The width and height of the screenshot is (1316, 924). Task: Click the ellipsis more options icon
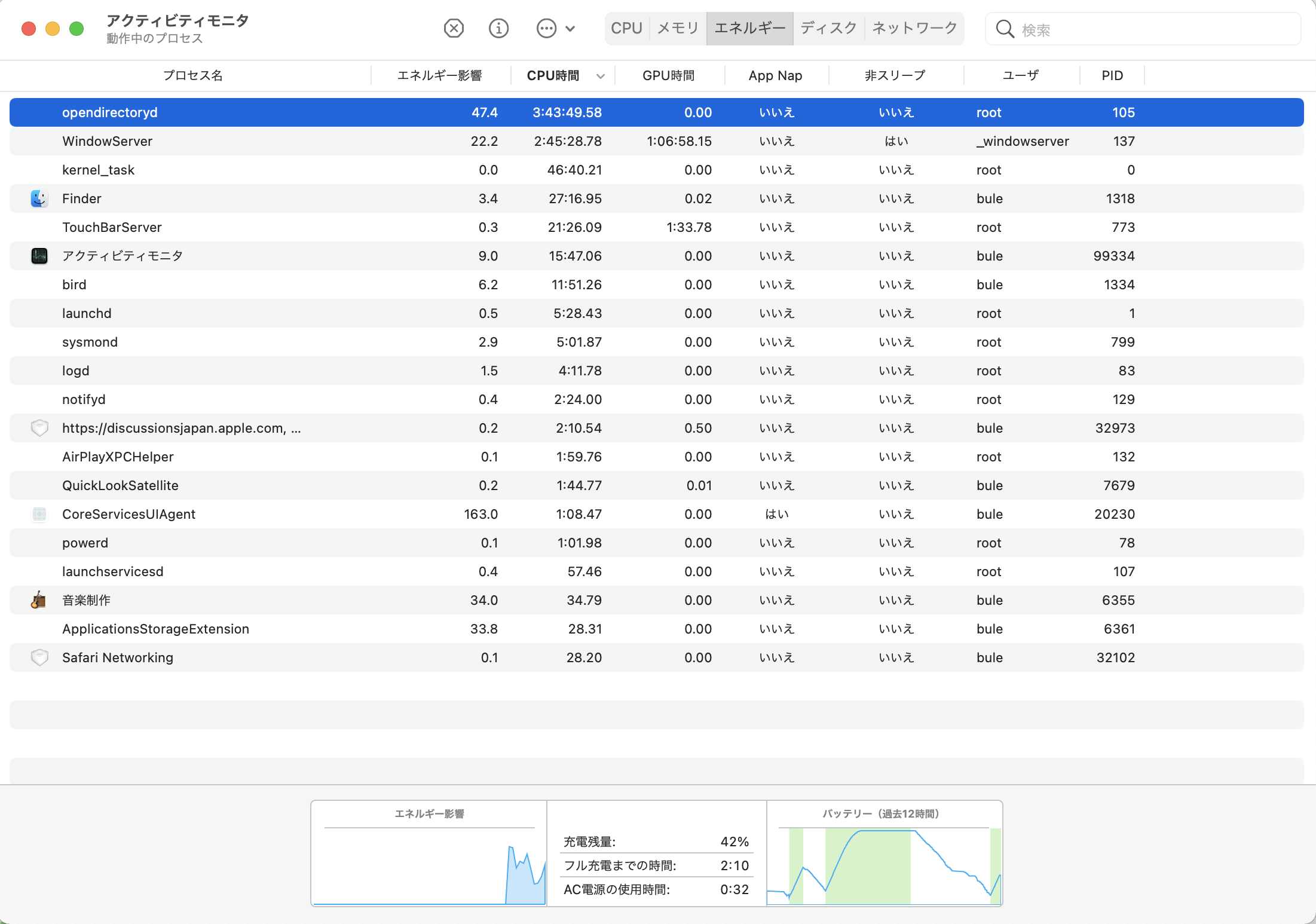point(546,28)
